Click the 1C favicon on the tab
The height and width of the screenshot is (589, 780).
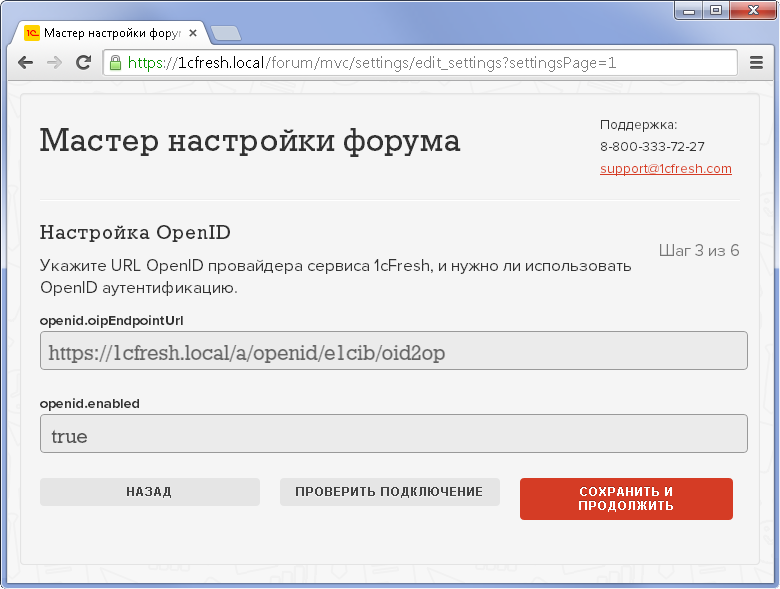tap(32, 33)
